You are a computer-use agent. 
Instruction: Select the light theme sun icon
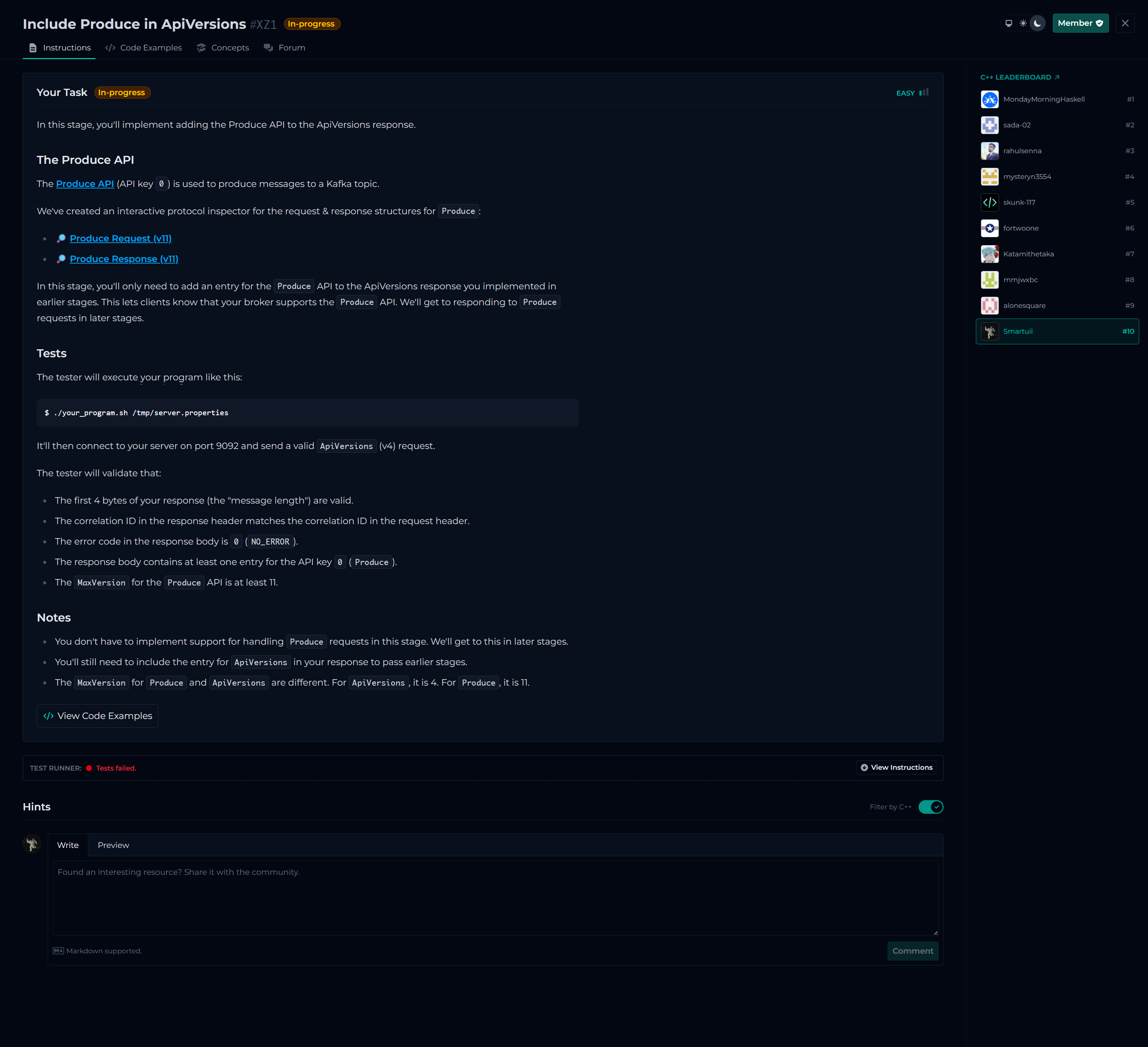pos(1023,24)
